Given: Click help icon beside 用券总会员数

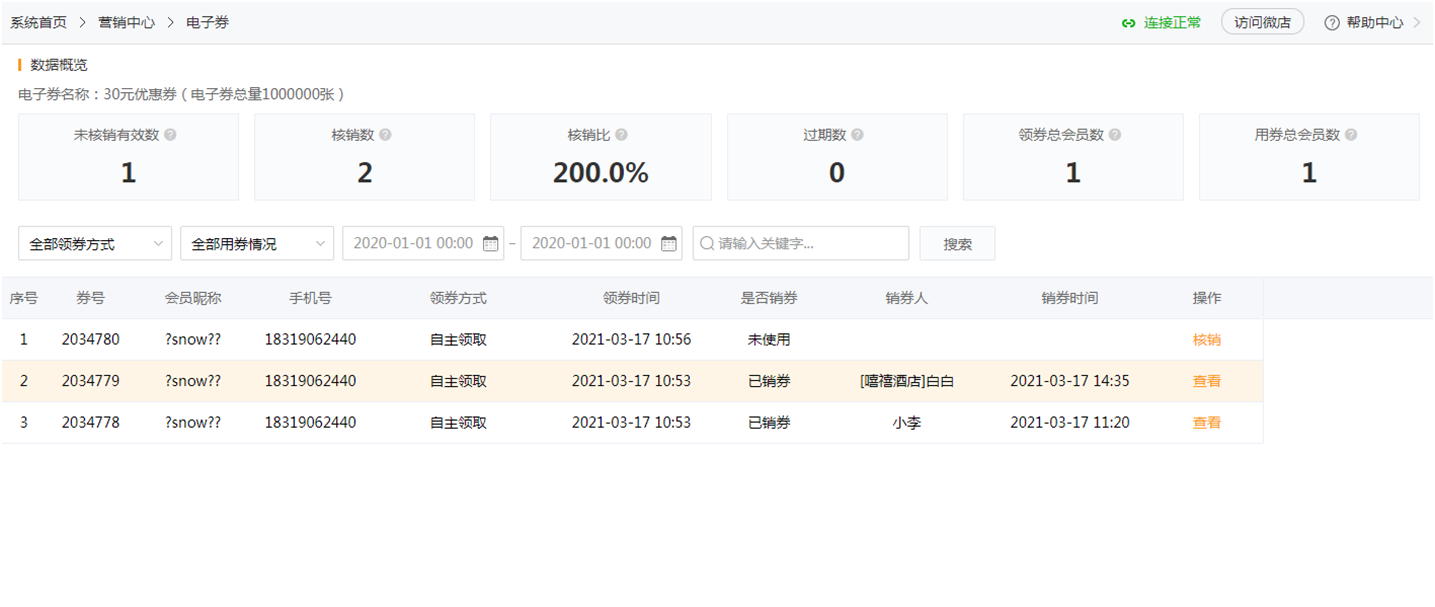Looking at the screenshot, I should click(1351, 135).
